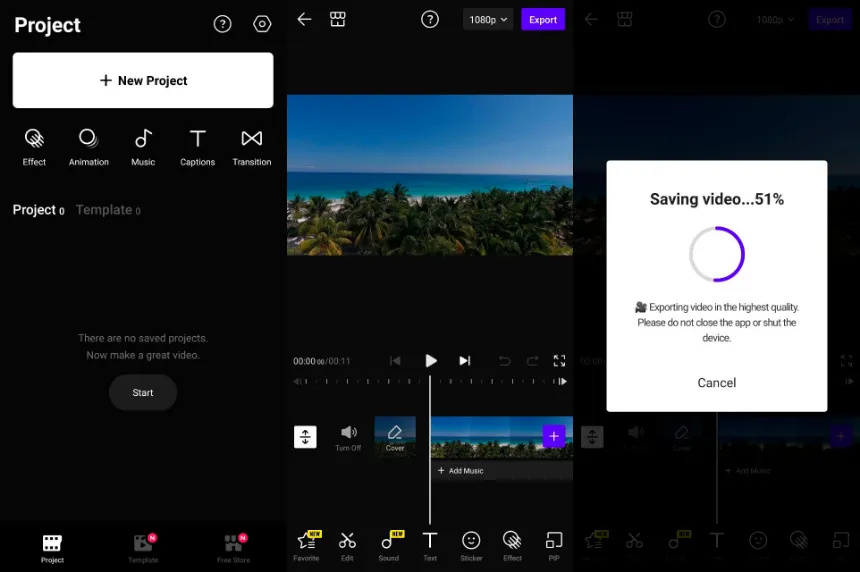Skip to the next clip
The height and width of the screenshot is (572, 860).
click(x=465, y=361)
